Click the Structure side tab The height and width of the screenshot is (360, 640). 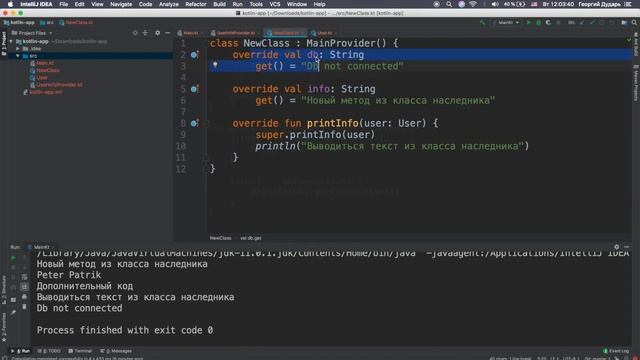pos(4,290)
